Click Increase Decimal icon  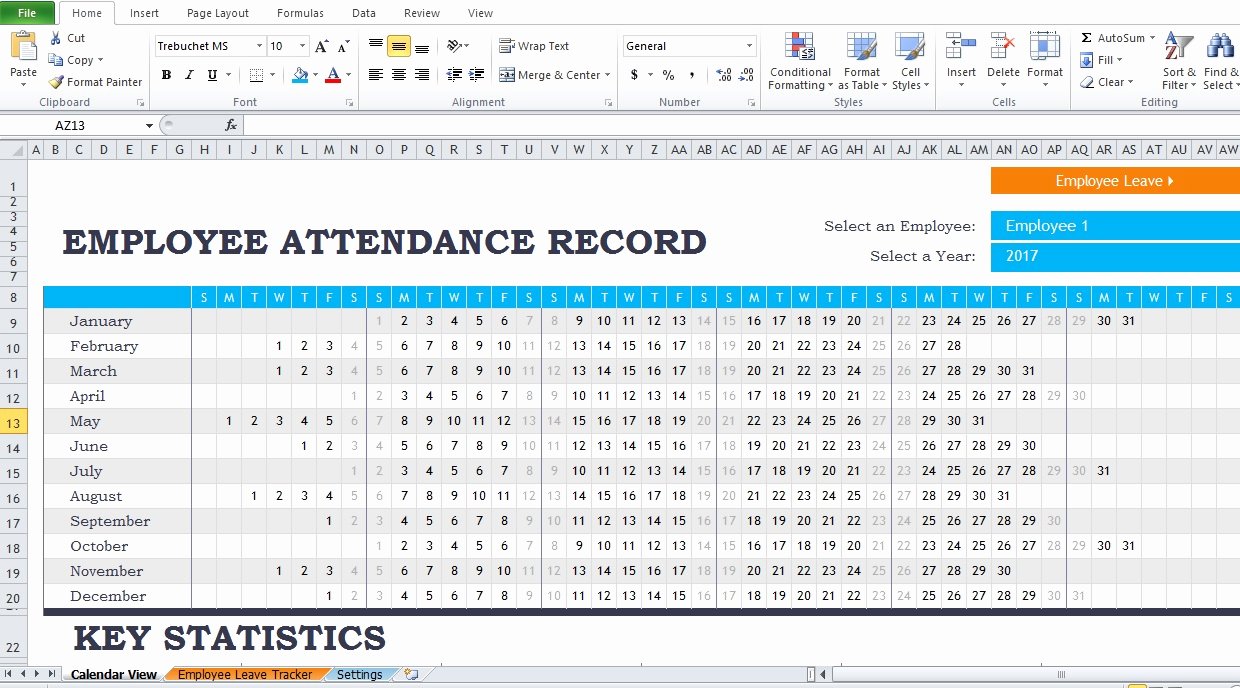coord(724,75)
